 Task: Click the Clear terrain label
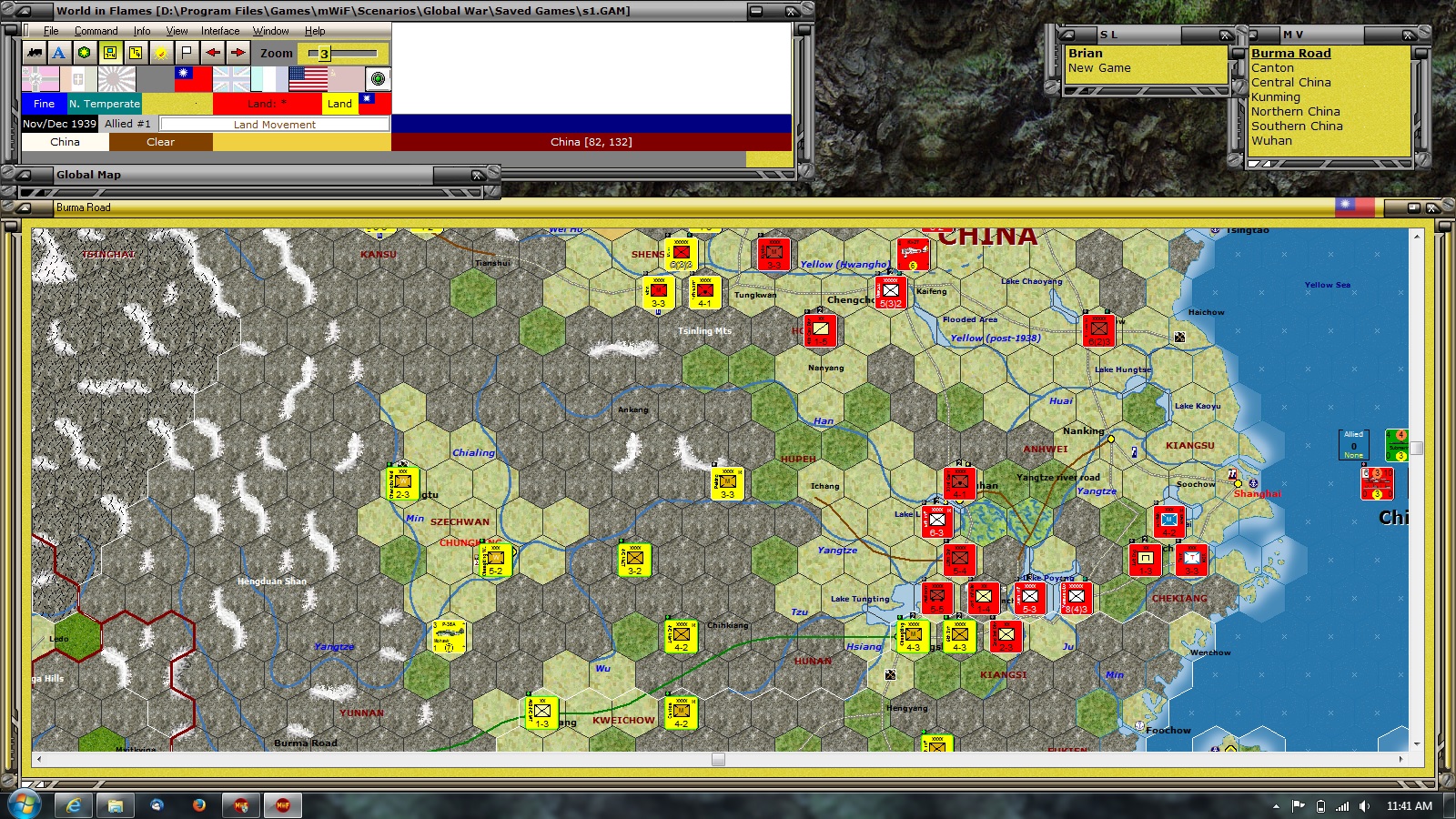click(161, 142)
